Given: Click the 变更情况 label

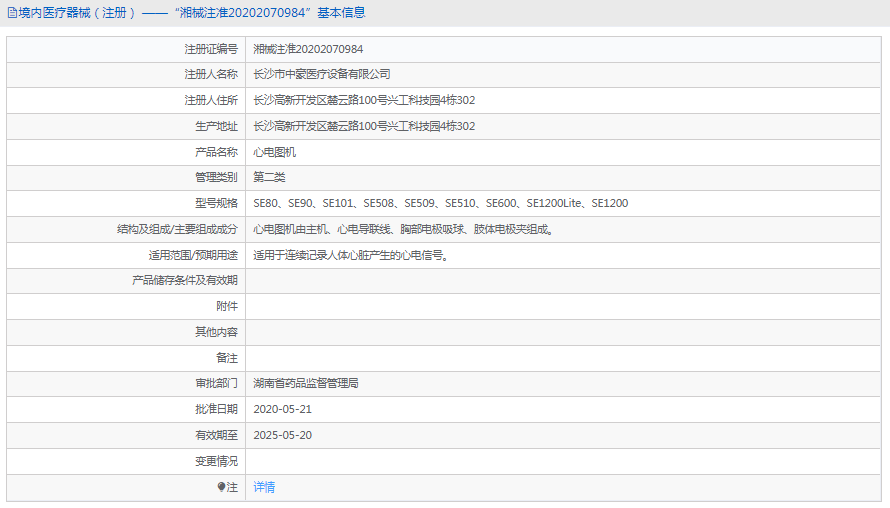Looking at the screenshot, I should click(x=216, y=461).
